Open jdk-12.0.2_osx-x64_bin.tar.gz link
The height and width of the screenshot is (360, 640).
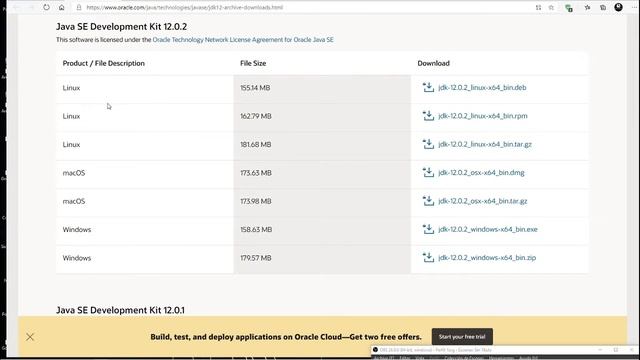pyautogui.click(x=483, y=201)
